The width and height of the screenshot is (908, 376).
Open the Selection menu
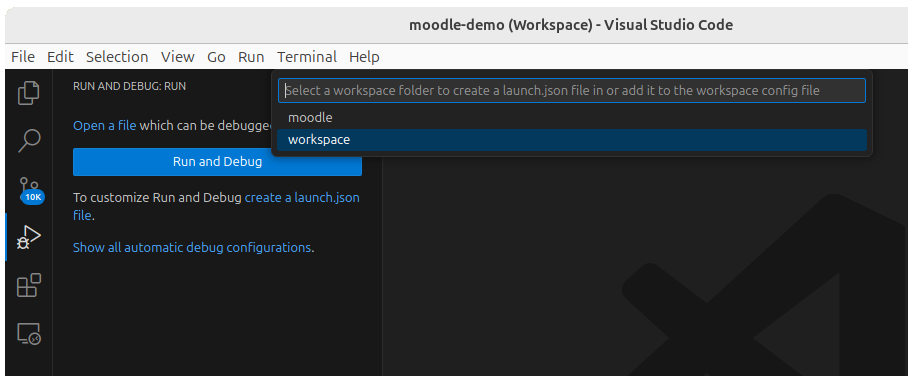coord(117,57)
